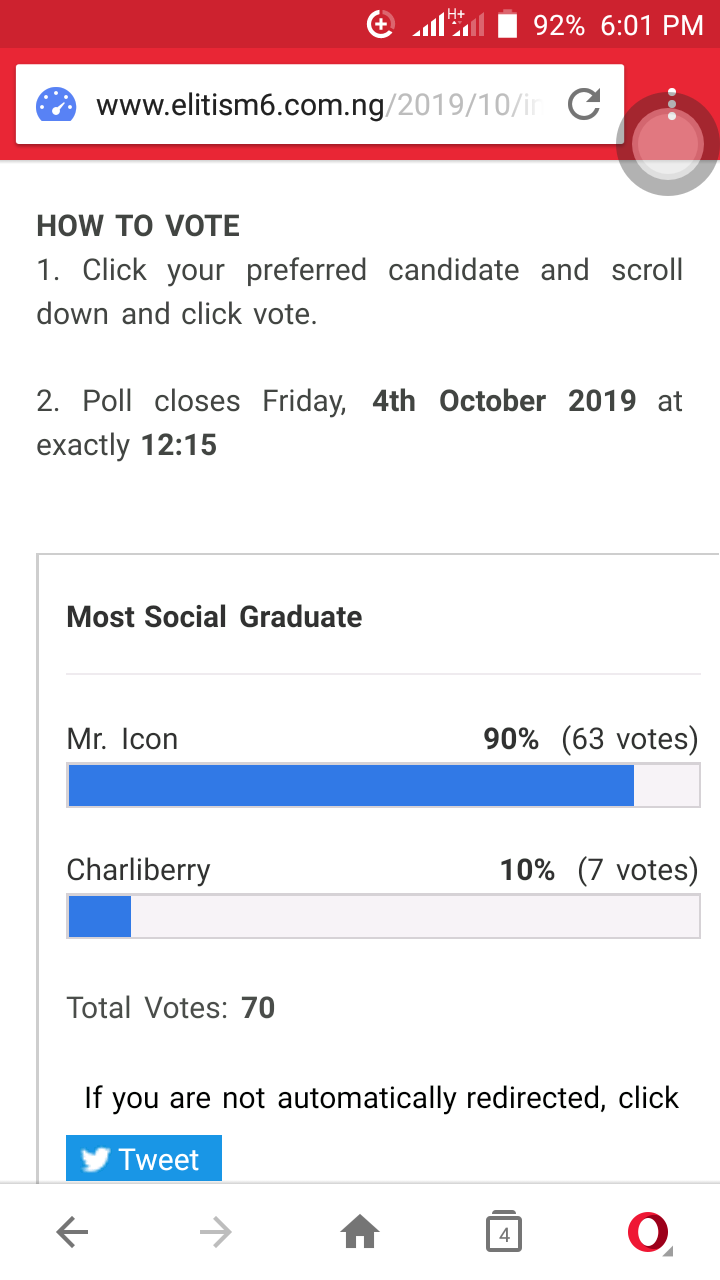Click the Tweet button
Viewport: 720px width, 1280px height.
point(144,1159)
